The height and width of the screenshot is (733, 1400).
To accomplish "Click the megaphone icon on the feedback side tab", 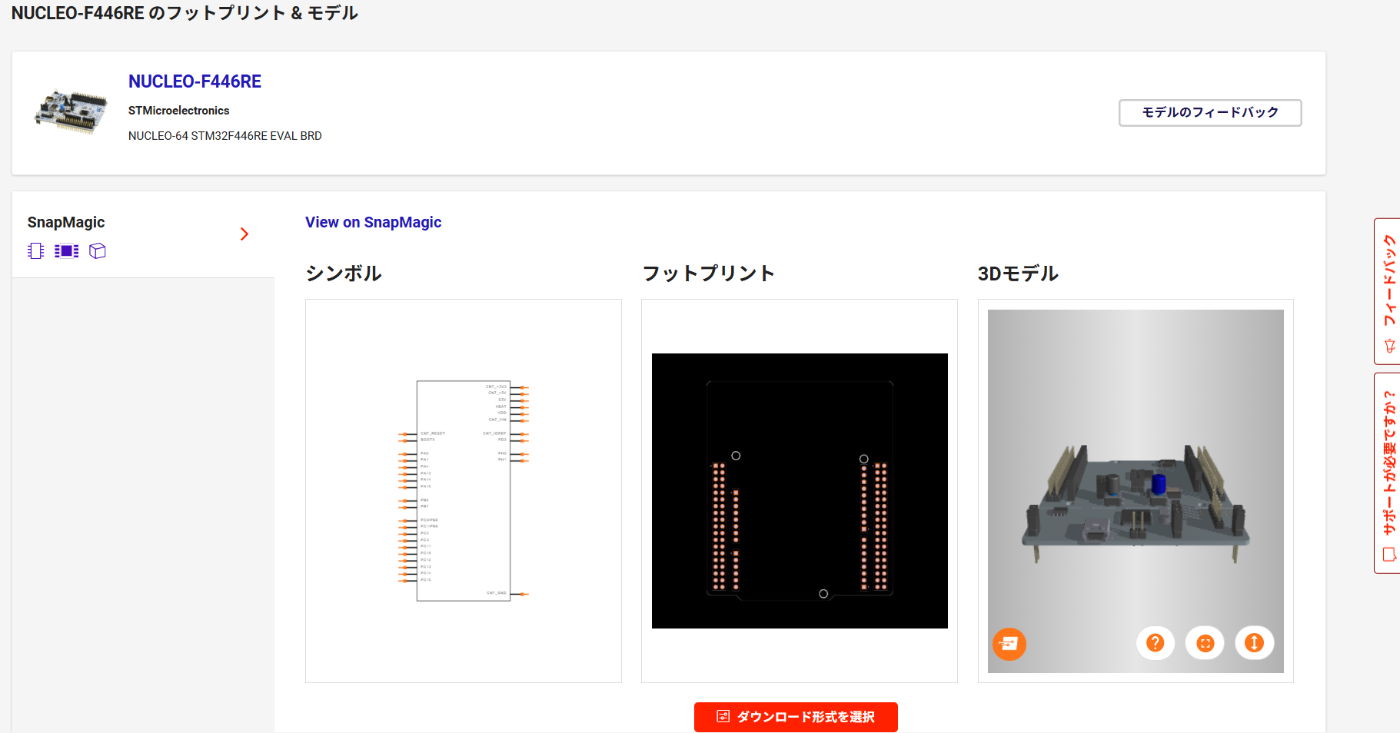I will pos(1388,346).
